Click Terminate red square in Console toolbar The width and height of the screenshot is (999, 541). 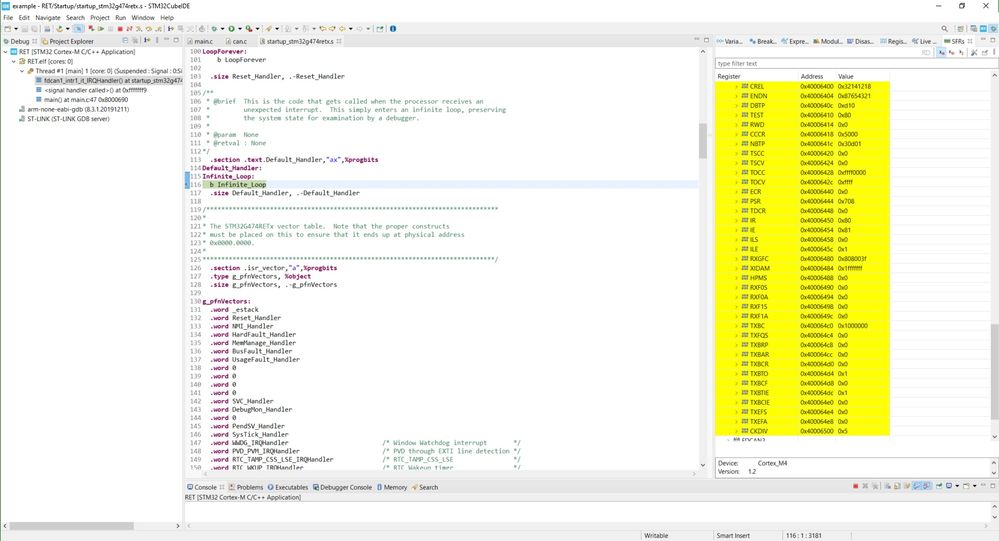(855, 486)
